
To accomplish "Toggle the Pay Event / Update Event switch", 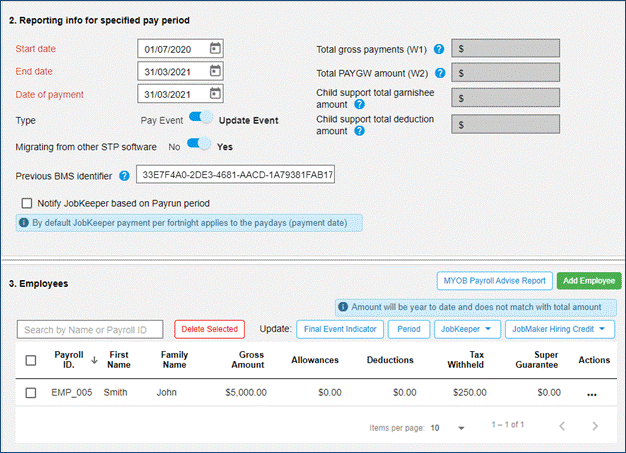I will (201, 119).
